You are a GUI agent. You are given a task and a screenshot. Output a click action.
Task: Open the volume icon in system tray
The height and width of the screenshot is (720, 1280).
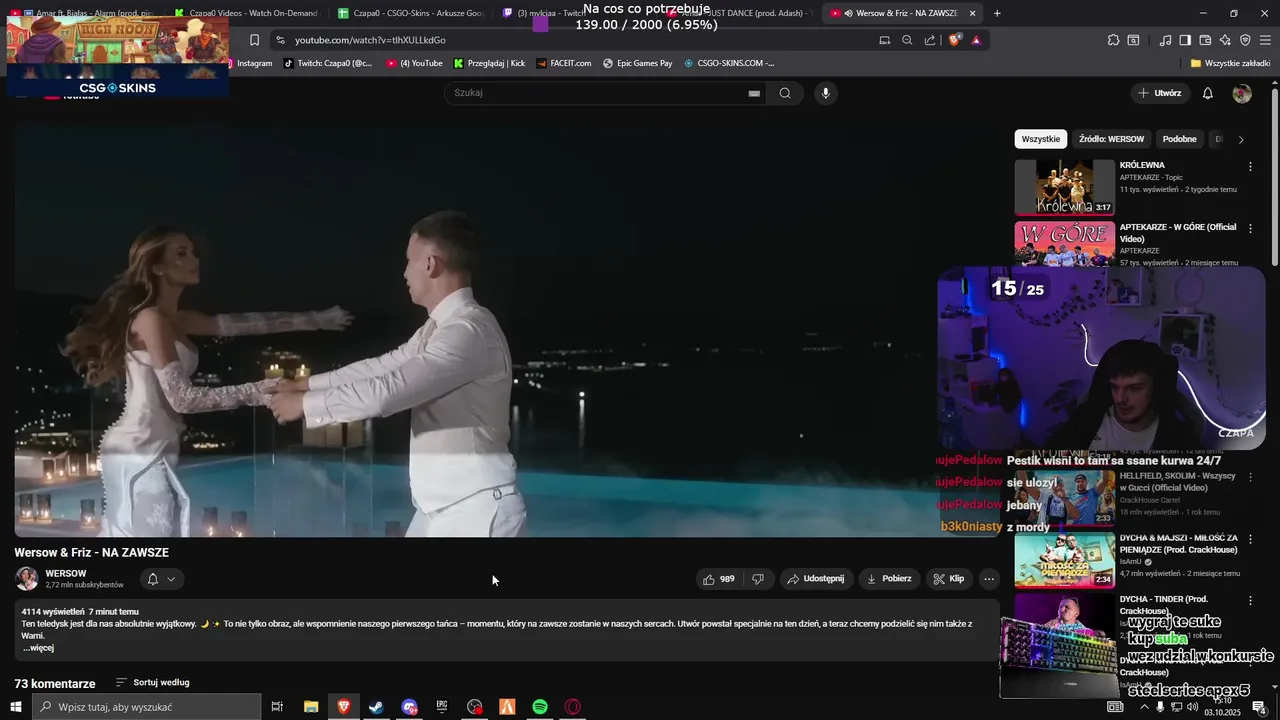click(1192, 707)
